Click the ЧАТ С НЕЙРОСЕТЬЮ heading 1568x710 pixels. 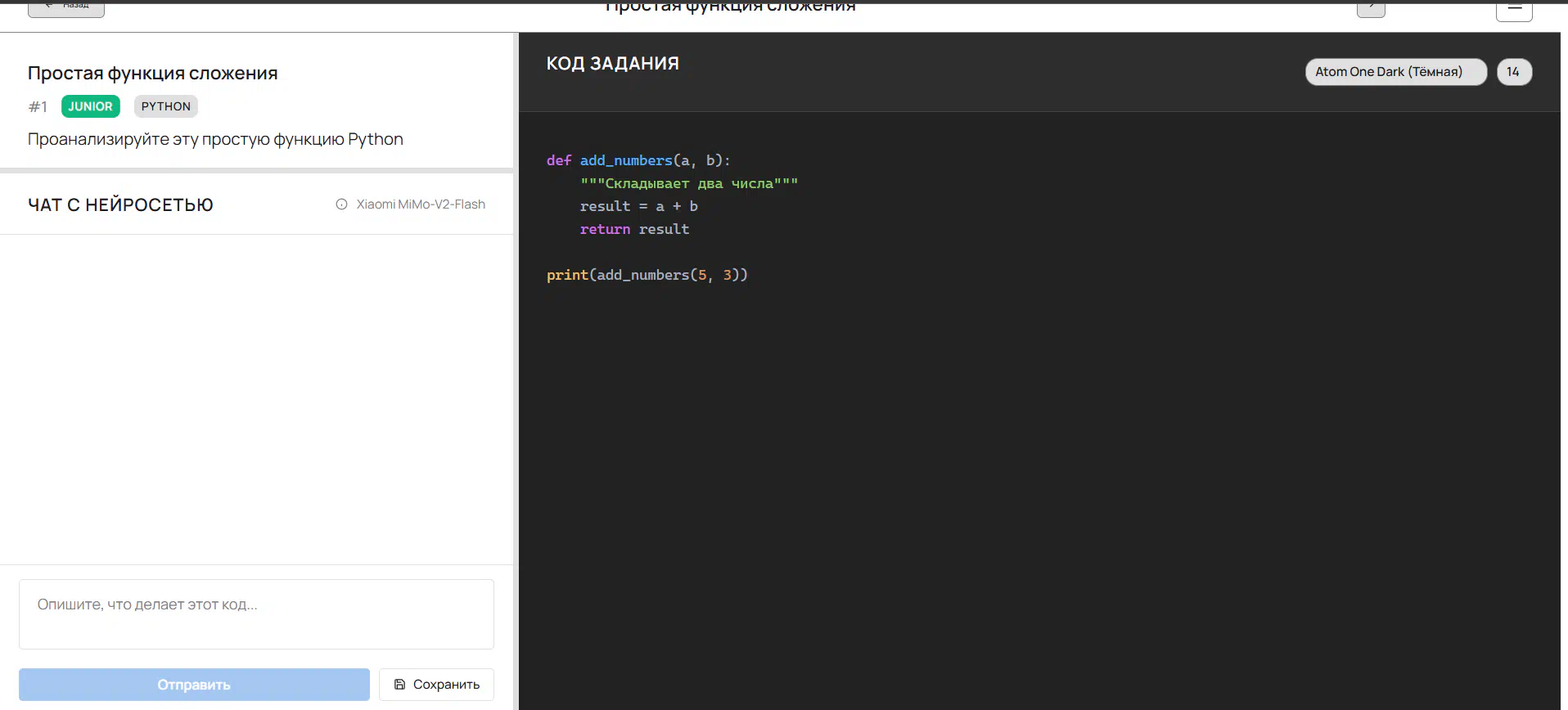tap(120, 205)
